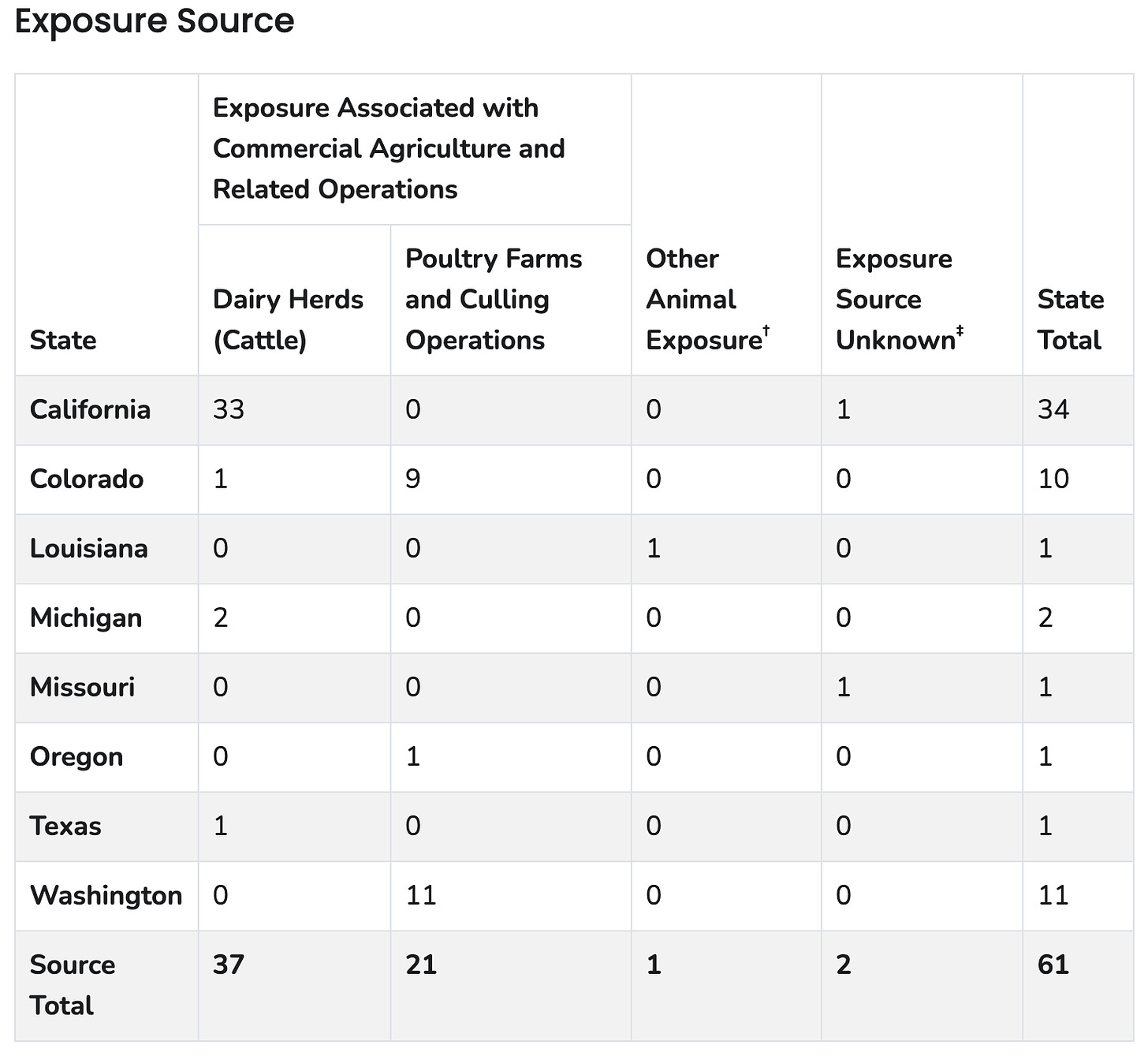
Task: Click the Oregon row label
Action: [x=76, y=756]
